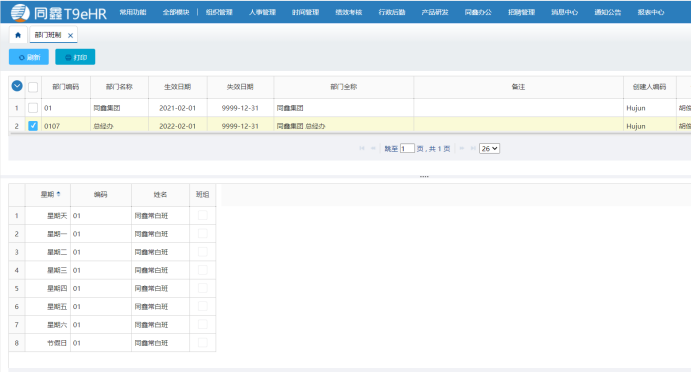Close the 部门班制 tab

71,36
